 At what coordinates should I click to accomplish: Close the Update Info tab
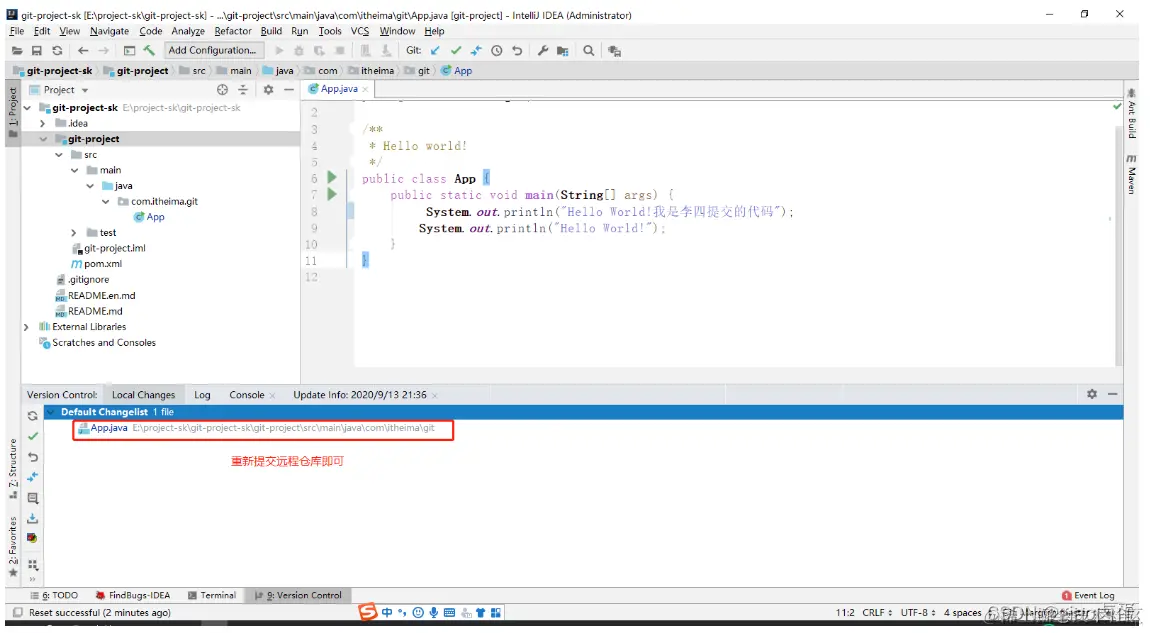click(435, 395)
